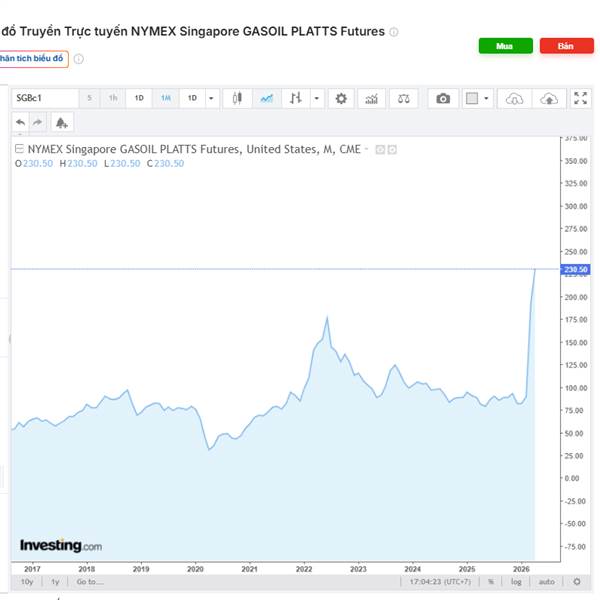The width and height of the screenshot is (600, 600).
Task: Set range to 10y
Action: (27, 582)
